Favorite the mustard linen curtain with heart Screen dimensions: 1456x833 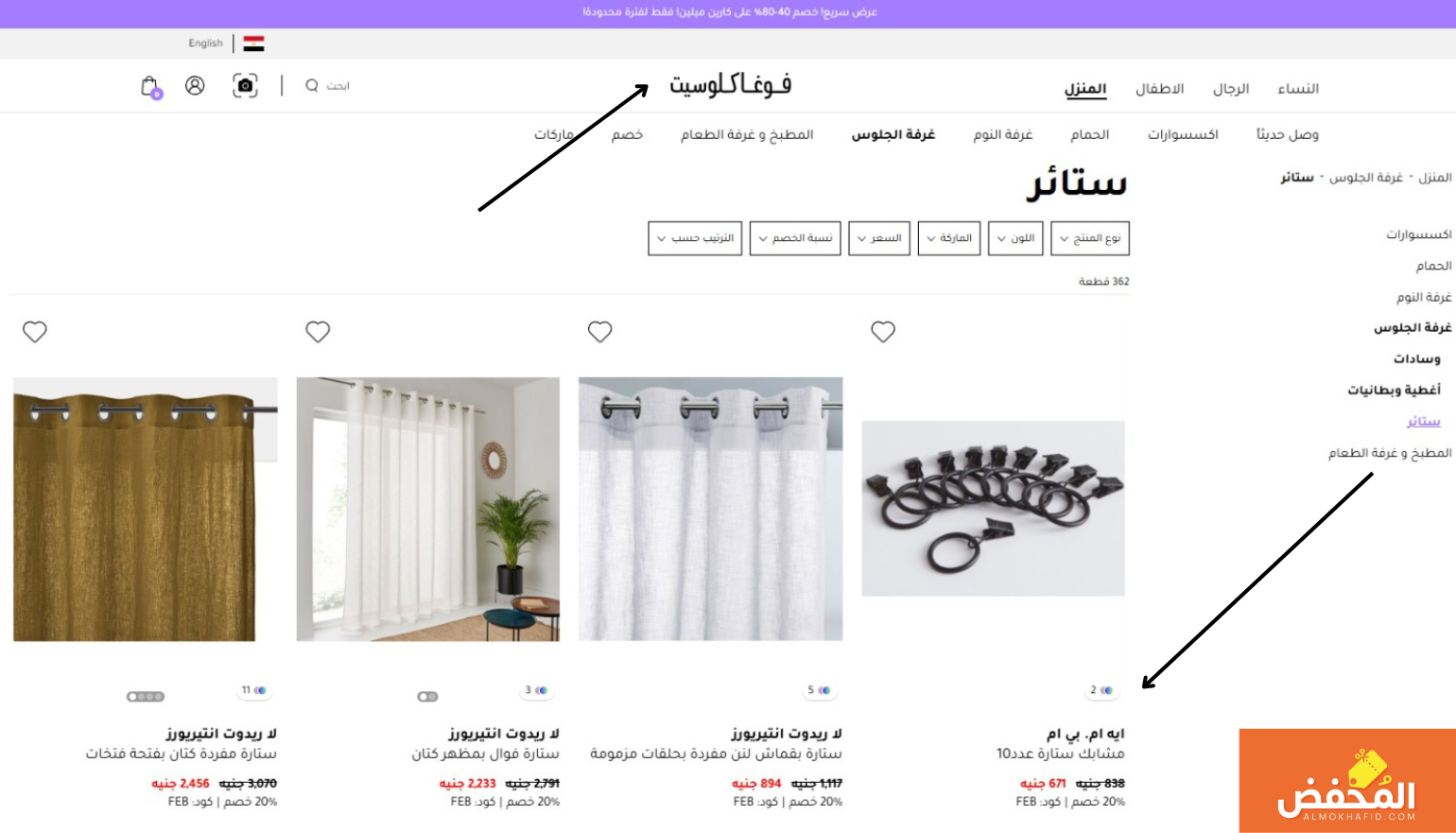35,332
